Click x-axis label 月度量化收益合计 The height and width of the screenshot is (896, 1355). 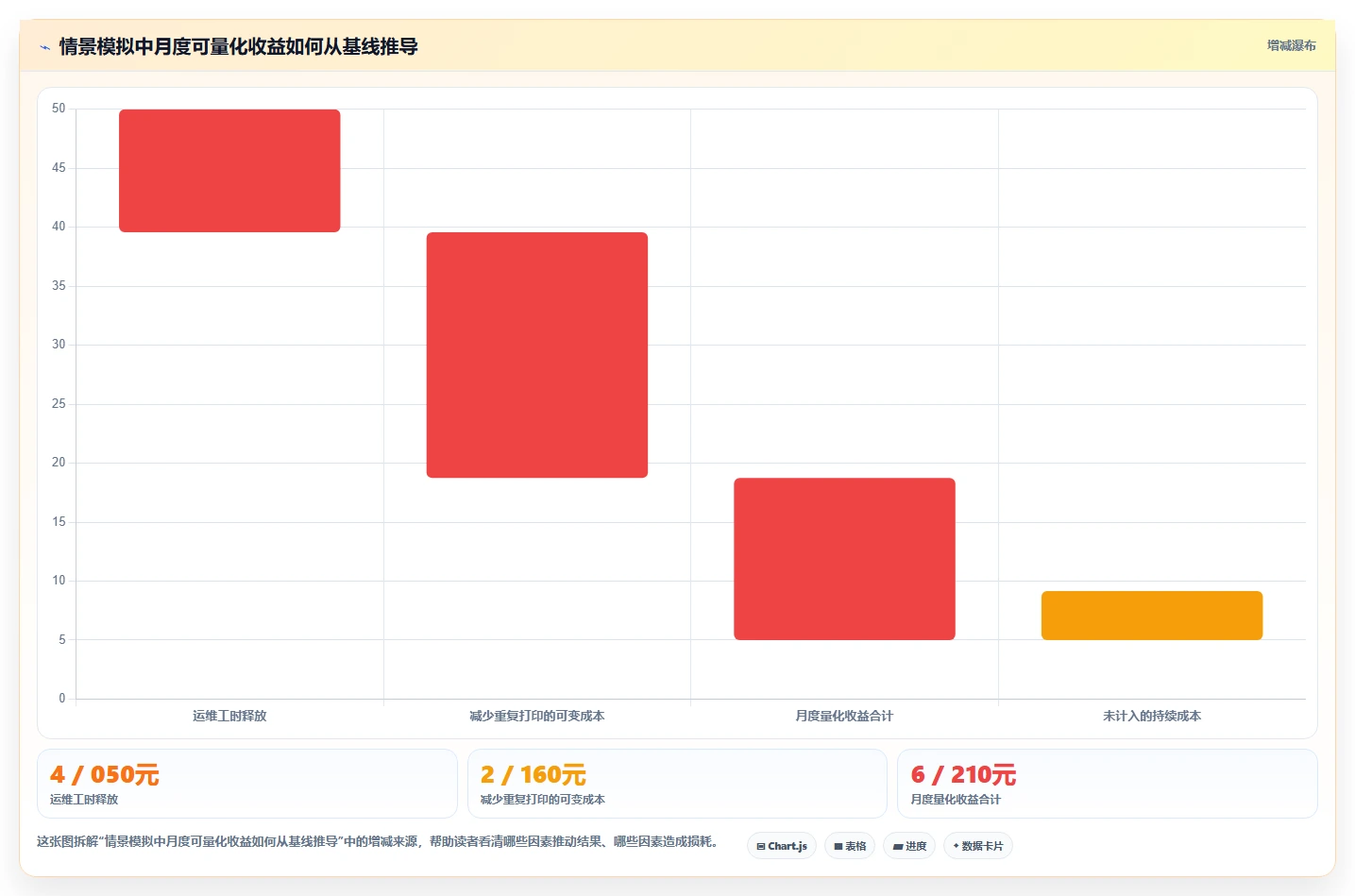(844, 716)
